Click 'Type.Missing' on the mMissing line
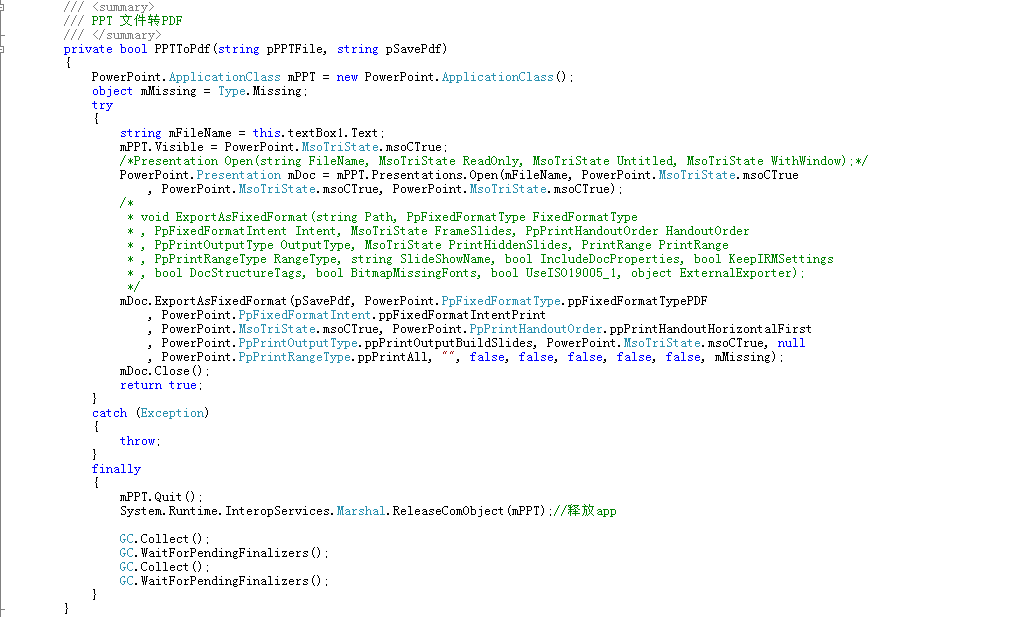The image size is (1029, 617). coord(259,91)
